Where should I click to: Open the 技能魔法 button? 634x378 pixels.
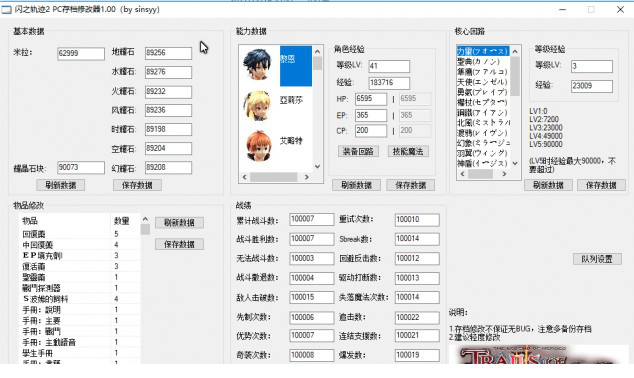pyautogui.click(x=408, y=151)
